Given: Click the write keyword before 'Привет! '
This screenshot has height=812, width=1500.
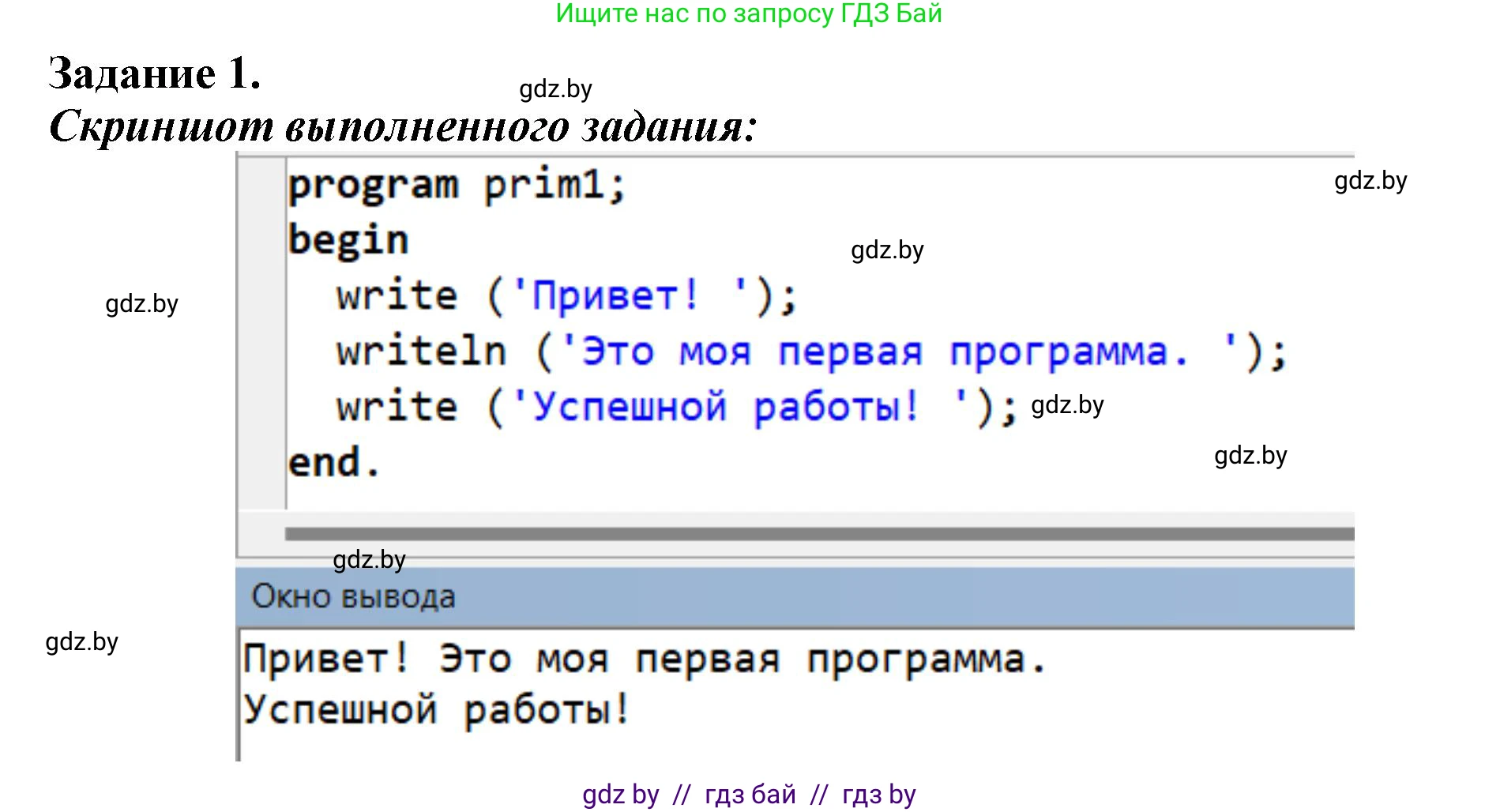Looking at the screenshot, I should click(x=397, y=296).
